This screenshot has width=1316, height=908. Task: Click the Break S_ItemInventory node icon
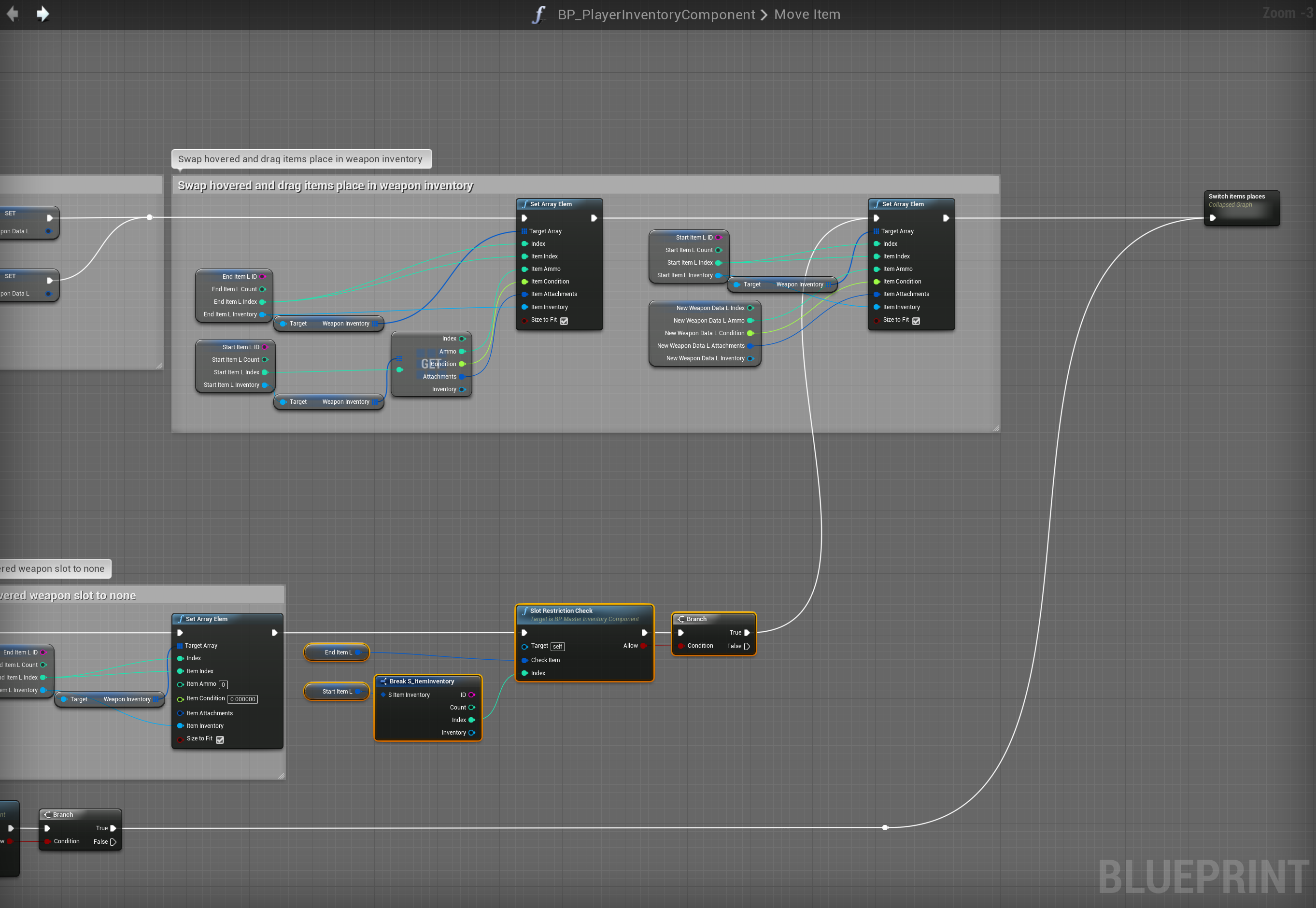pos(383,681)
